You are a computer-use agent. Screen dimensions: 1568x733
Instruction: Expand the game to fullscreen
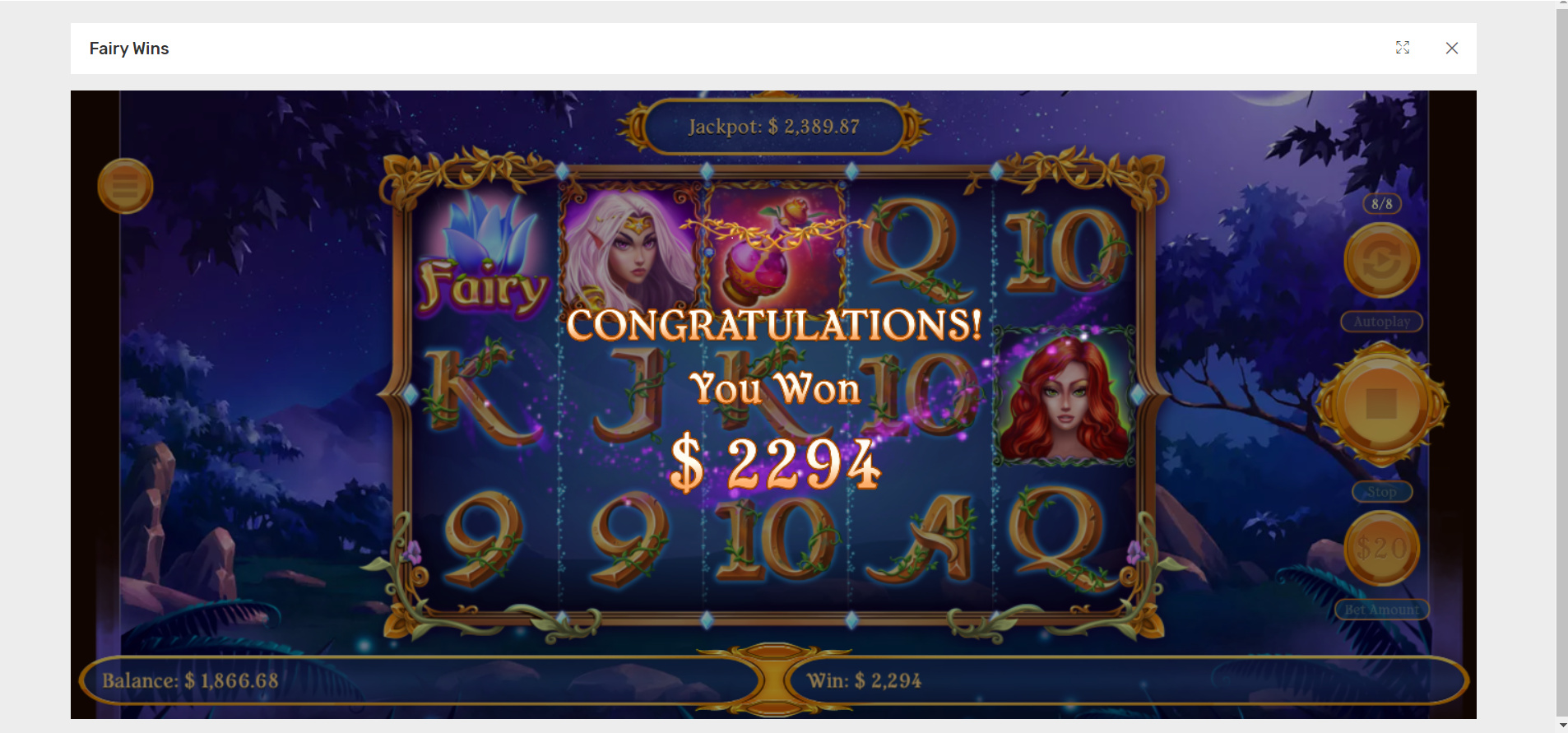1403,48
